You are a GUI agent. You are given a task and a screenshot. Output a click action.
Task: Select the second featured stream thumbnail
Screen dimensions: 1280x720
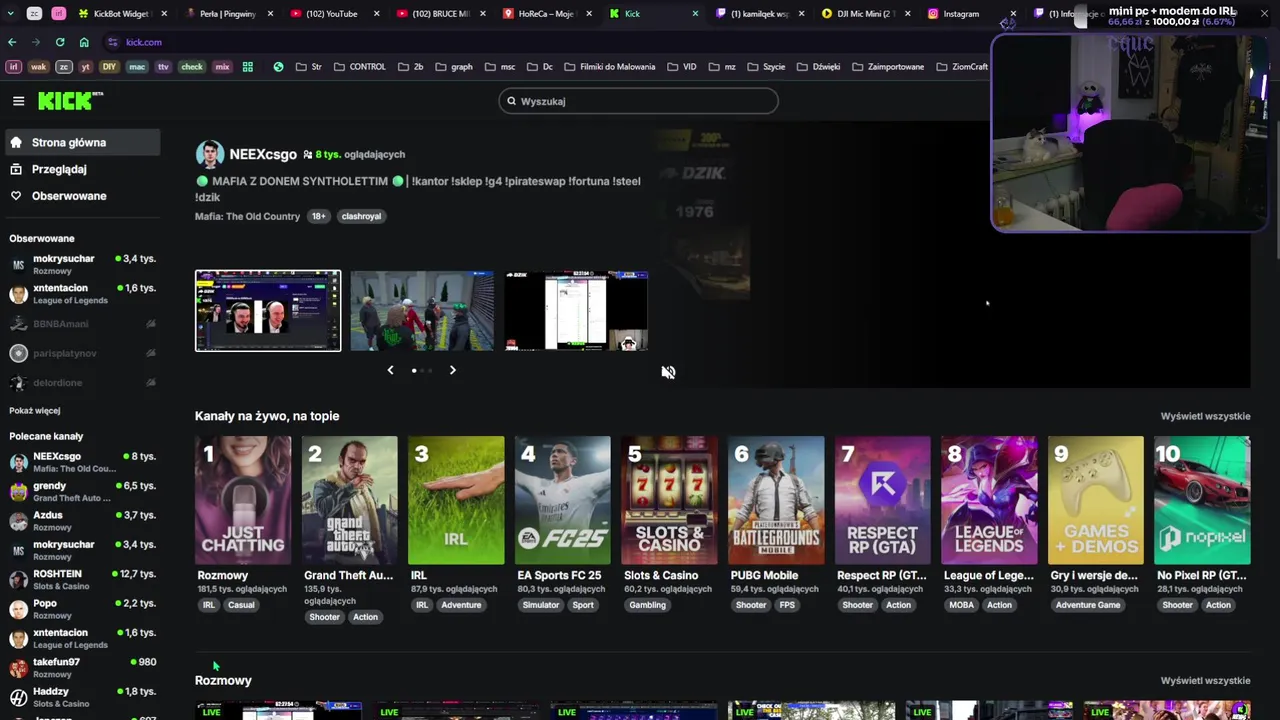[422, 311]
